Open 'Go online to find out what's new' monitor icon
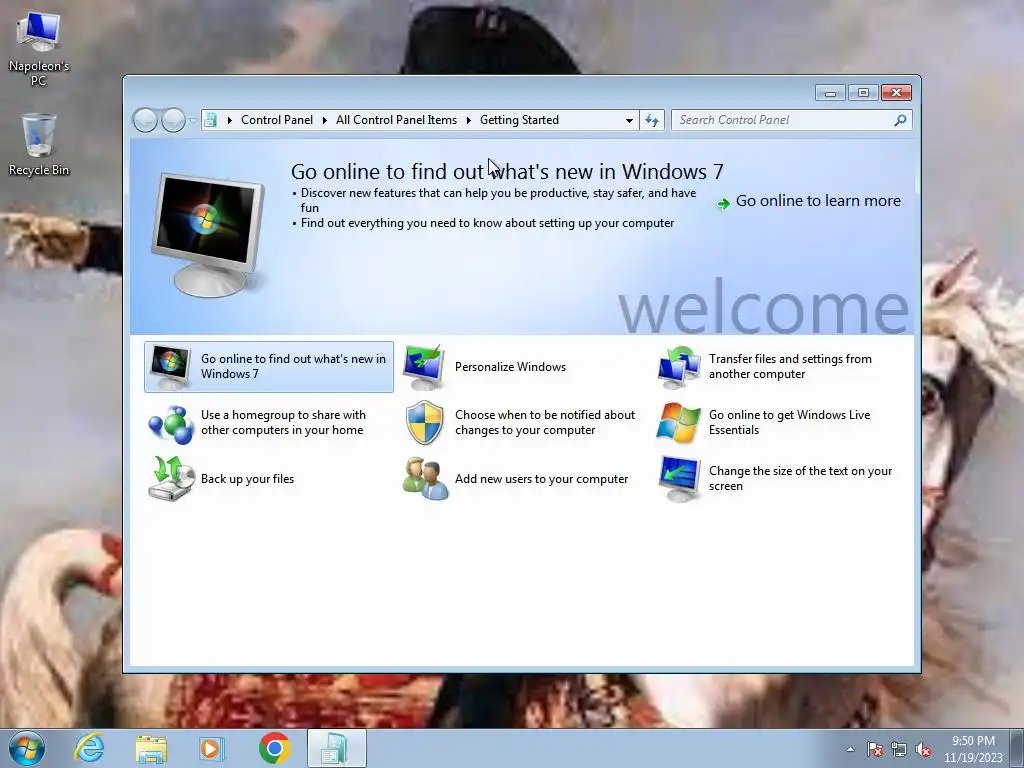 pos(170,366)
